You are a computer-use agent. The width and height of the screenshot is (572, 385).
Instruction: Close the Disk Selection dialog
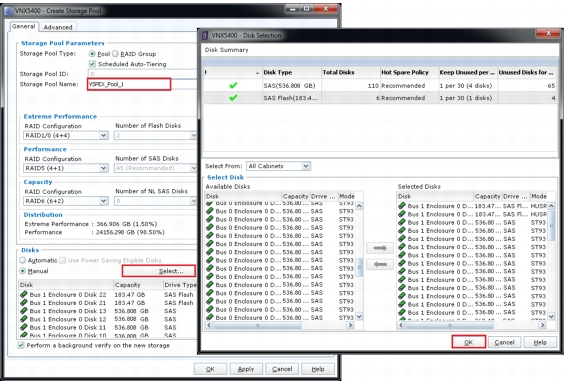pos(548,33)
